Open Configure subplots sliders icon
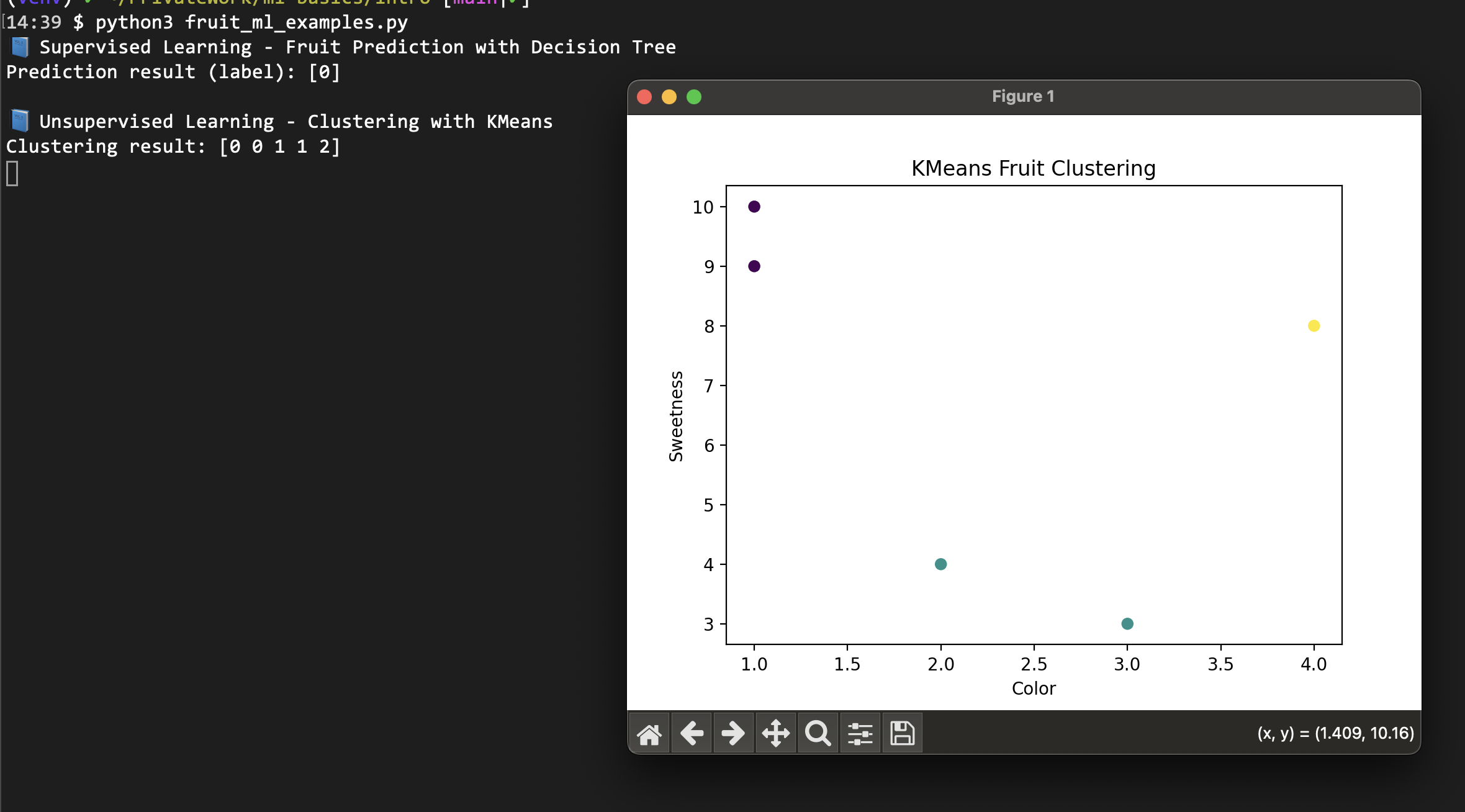The width and height of the screenshot is (1465, 812). 860,734
